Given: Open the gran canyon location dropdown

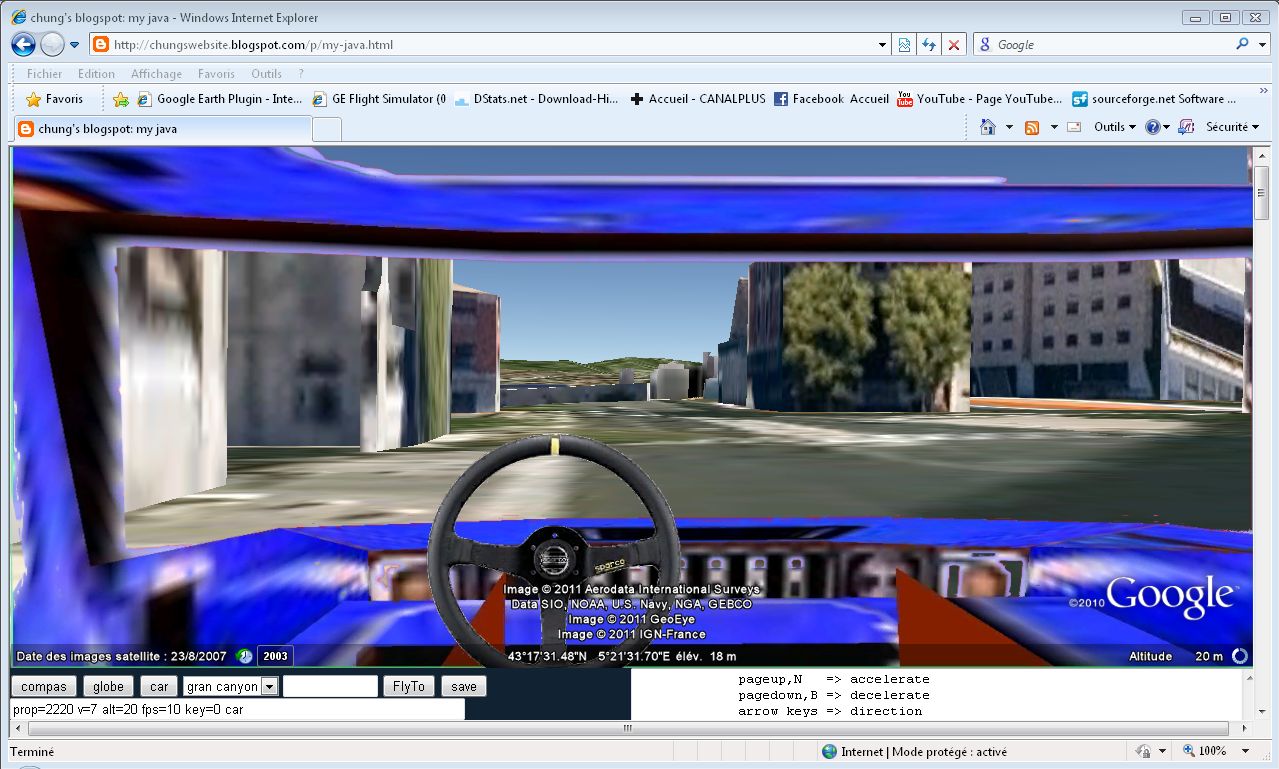Looking at the screenshot, I should point(231,686).
